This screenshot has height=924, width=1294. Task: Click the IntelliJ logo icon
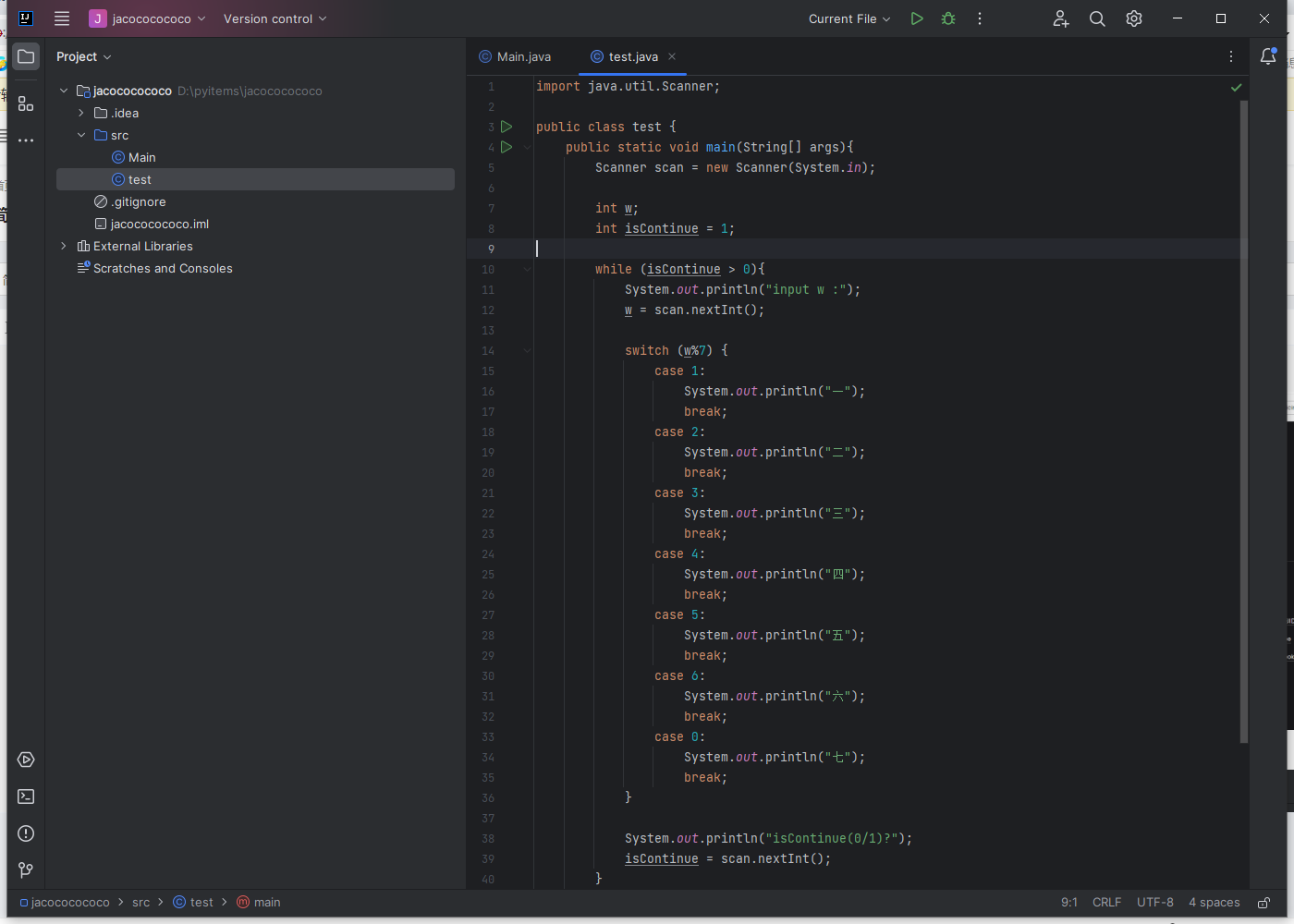(26, 18)
